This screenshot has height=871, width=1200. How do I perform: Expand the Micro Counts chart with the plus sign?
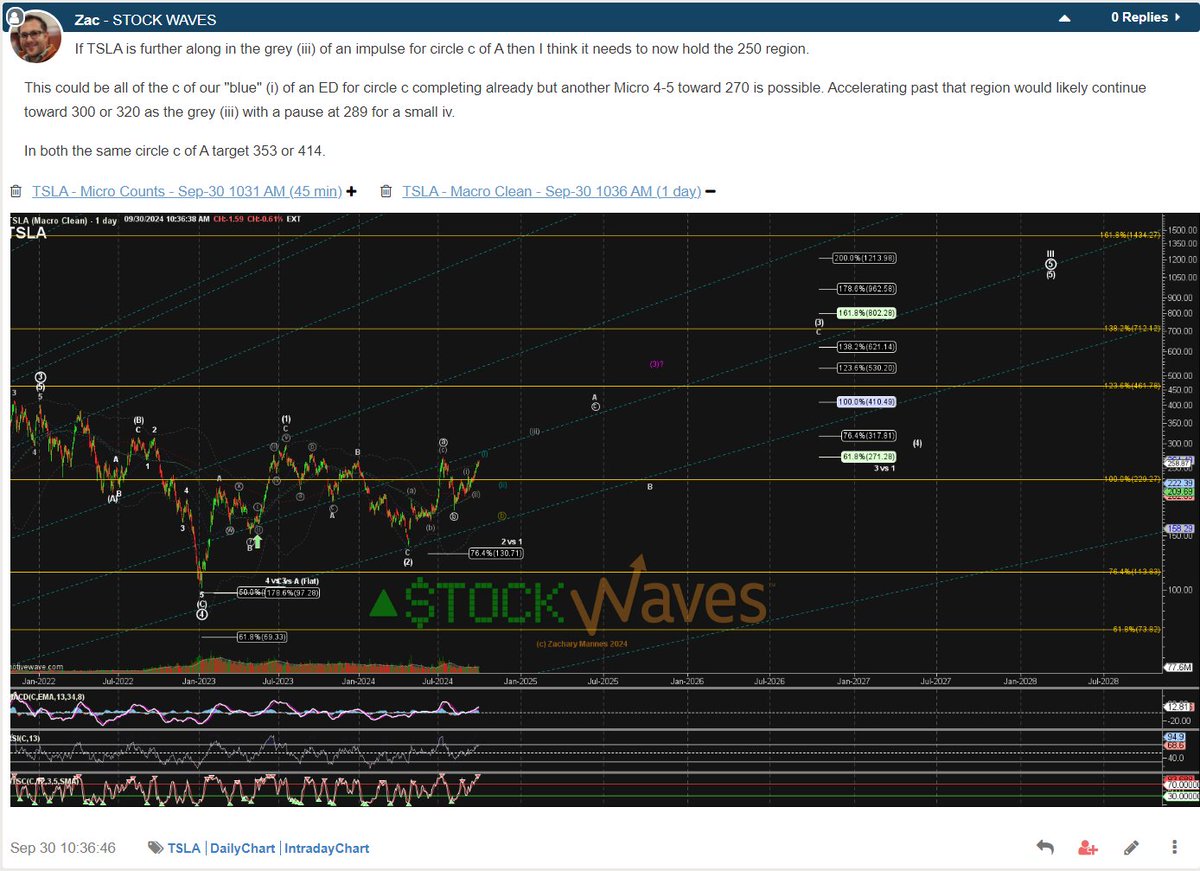click(352, 190)
